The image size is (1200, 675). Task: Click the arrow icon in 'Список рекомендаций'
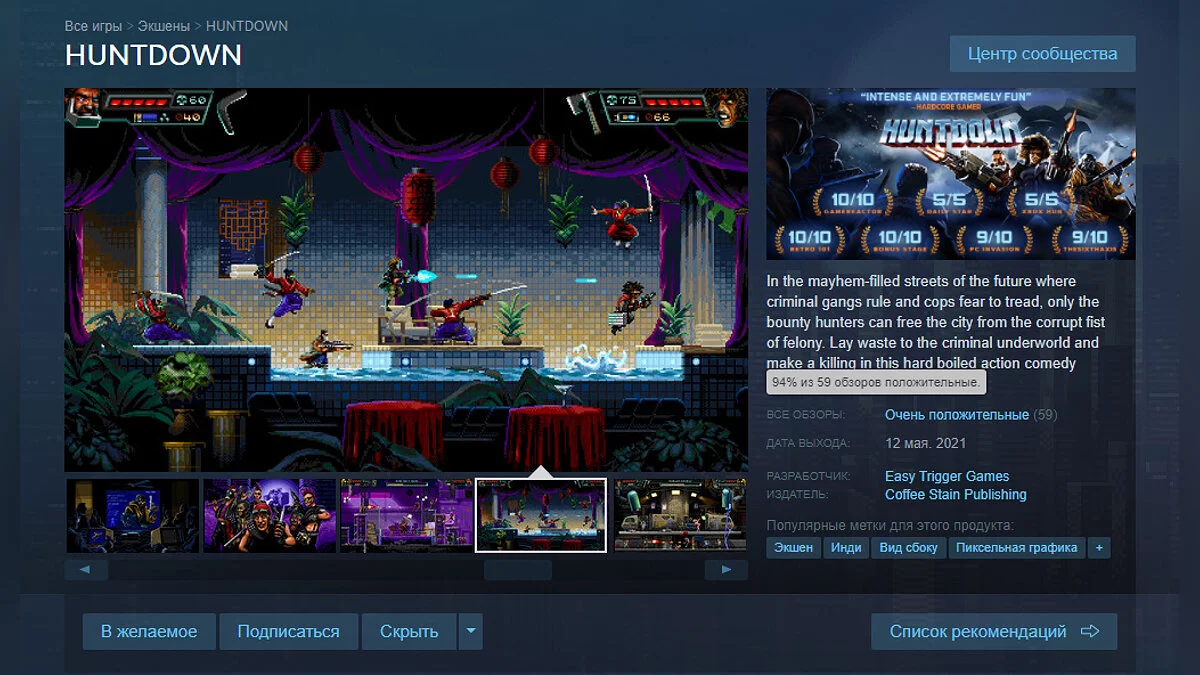tap(1090, 631)
